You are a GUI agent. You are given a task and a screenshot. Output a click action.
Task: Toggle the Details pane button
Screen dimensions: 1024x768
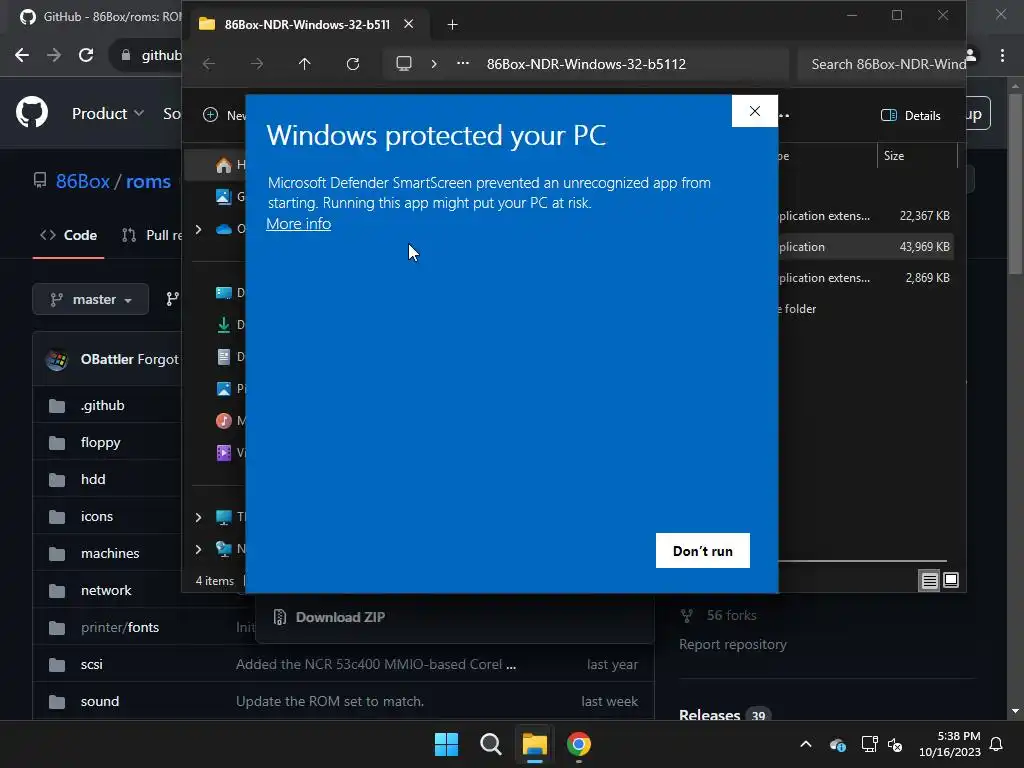click(x=910, y=116)
